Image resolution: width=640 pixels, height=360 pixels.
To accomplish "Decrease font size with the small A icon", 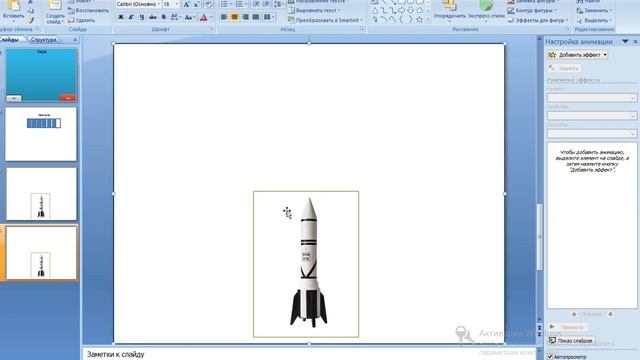I will pos(196,4).
